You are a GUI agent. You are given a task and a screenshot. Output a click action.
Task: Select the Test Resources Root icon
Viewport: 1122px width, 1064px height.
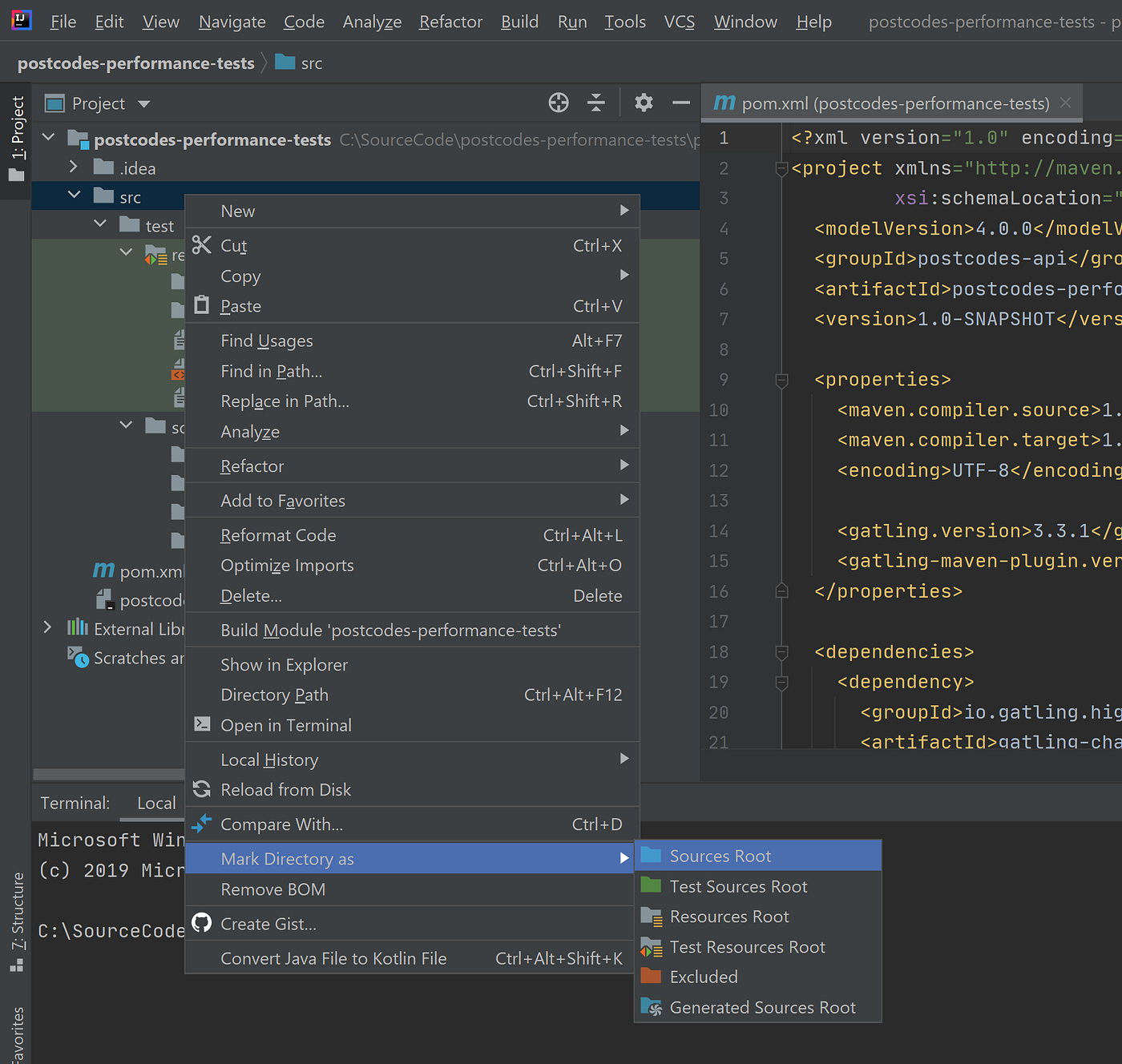(x=651, y=946)
